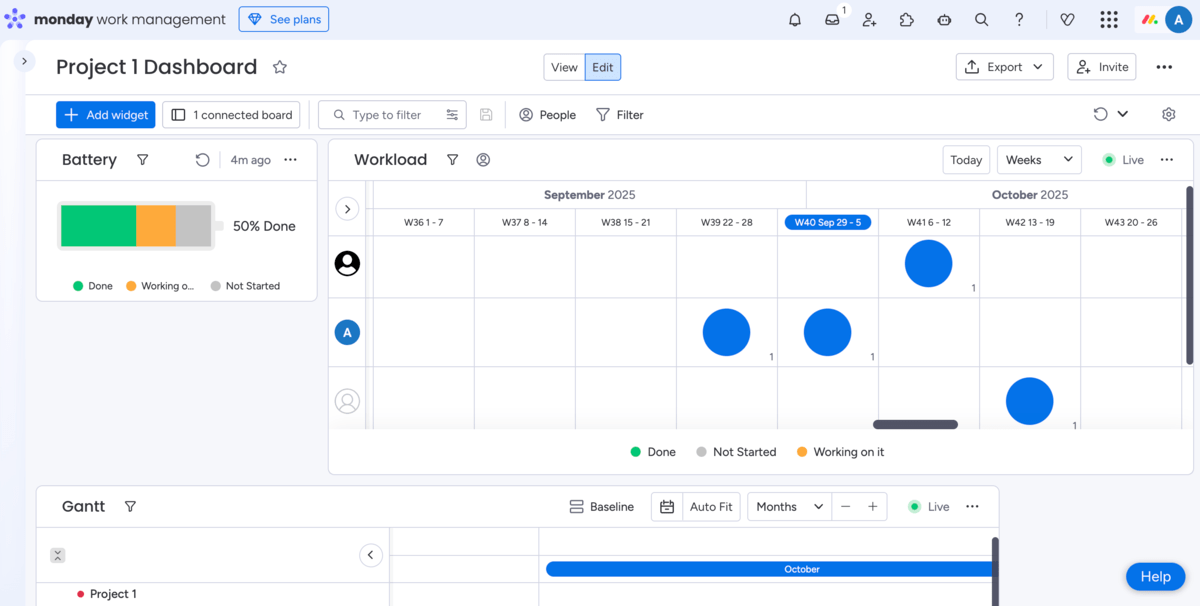Open the Months dropdown in Gantt
The height and width of the screenshot is (606, 1200).
(x=788, y=506)
